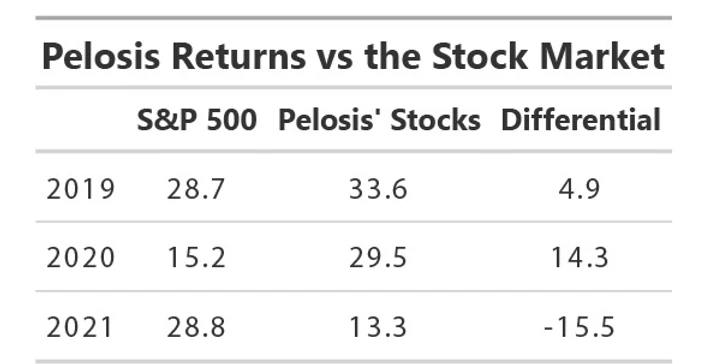
Task: Select the Differential column header
Action: tap(581, 120)
